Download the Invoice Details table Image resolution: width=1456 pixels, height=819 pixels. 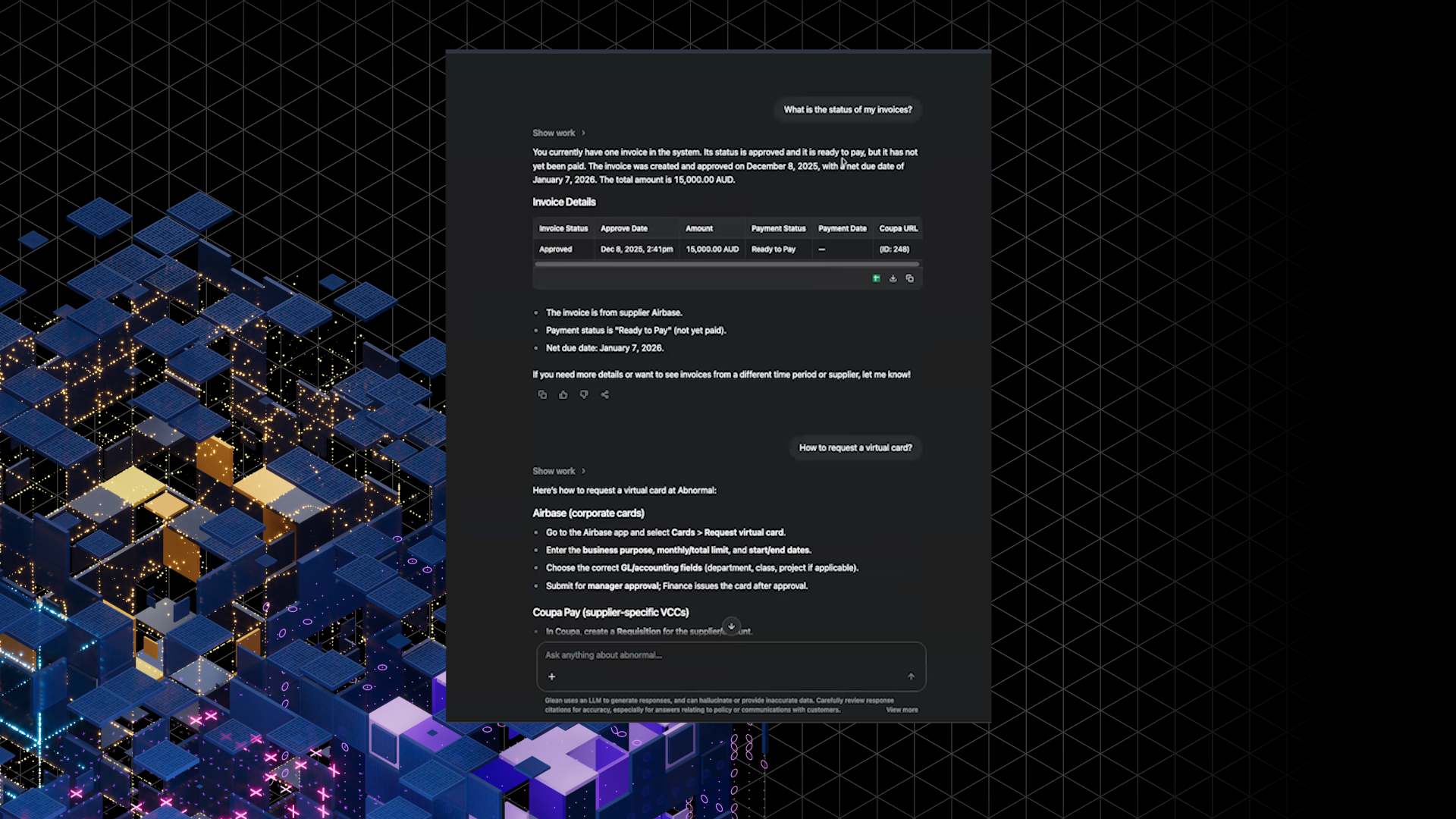(x=893, y=278)
